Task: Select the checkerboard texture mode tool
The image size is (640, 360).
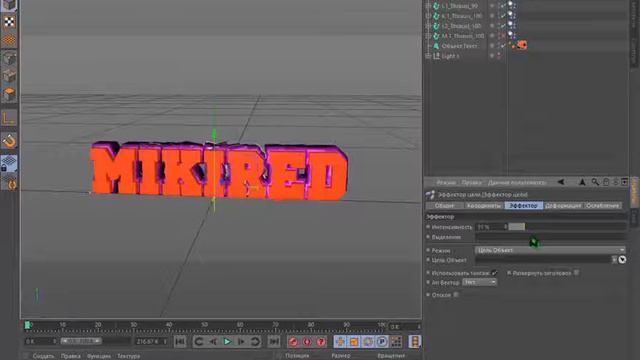Action: pos(9,22)
